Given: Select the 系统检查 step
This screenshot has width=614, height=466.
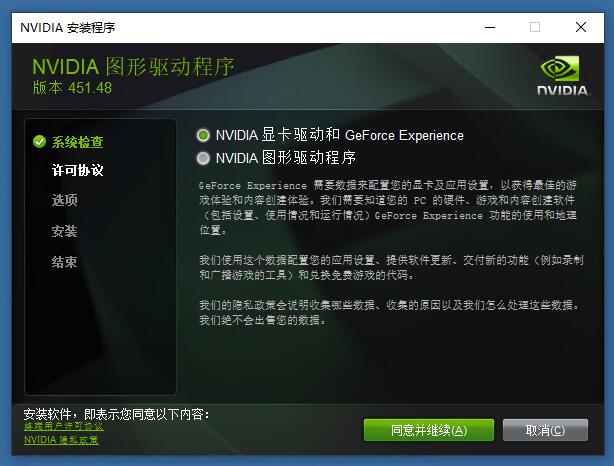Looking at the screenshot, I should 77,142.
